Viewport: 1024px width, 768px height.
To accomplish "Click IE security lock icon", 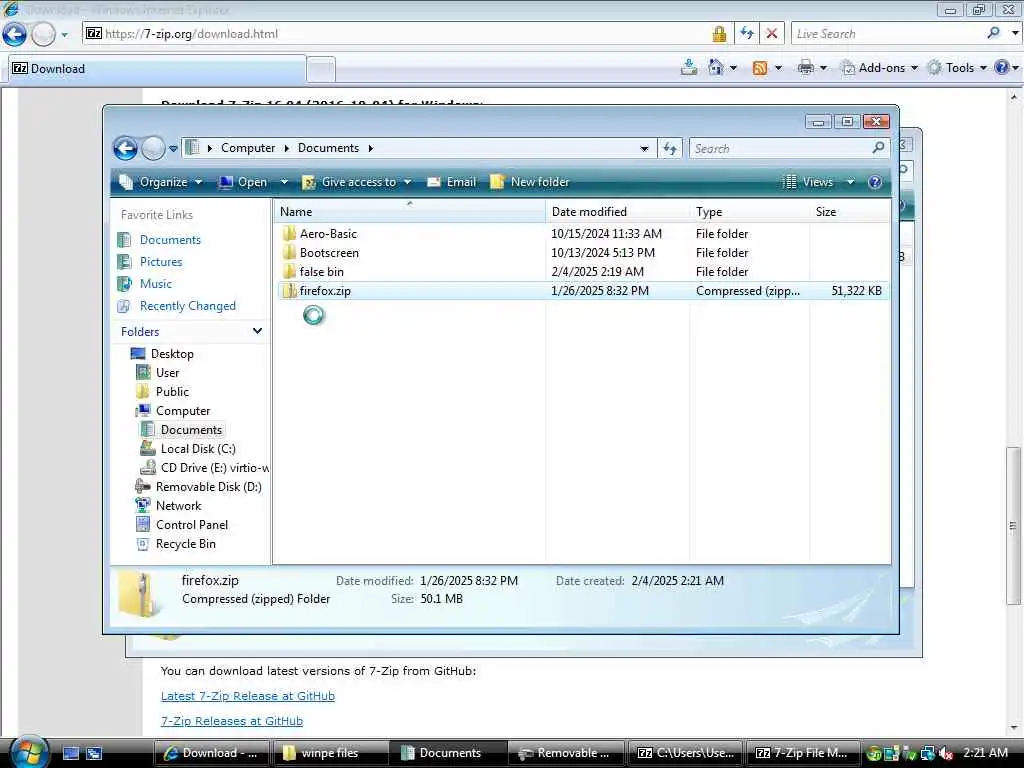I will pyautogui.click(x=719, y=34).
